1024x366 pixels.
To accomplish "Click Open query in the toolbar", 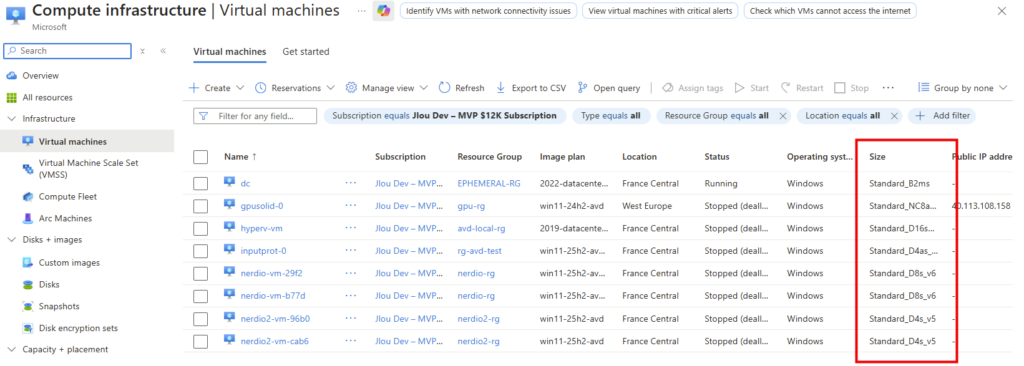I will (609, 88).
